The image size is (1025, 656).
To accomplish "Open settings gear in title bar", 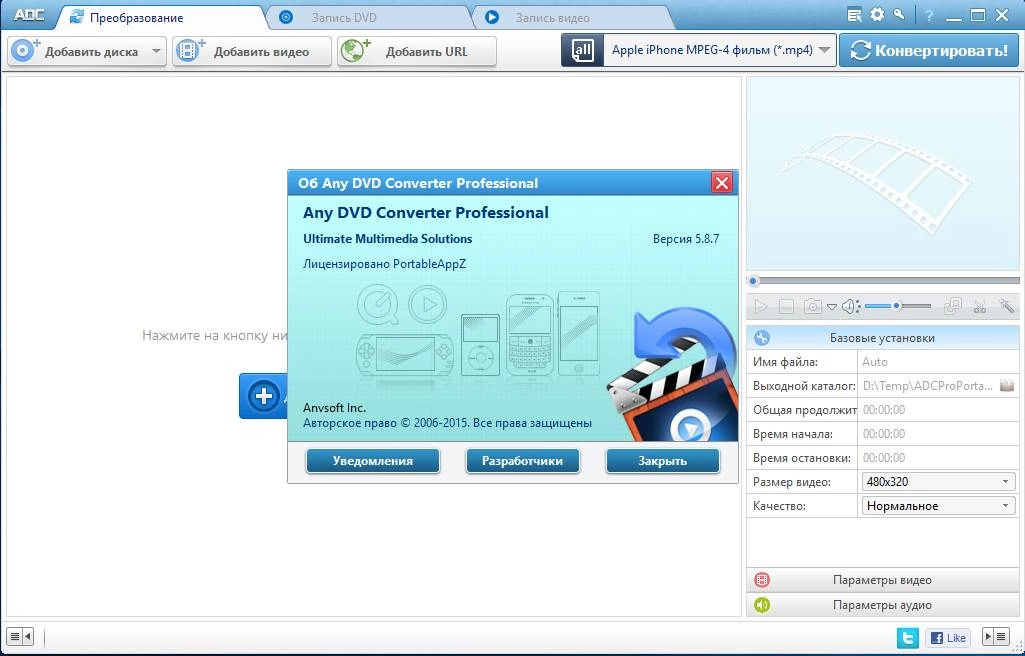I will click(877, 14).
